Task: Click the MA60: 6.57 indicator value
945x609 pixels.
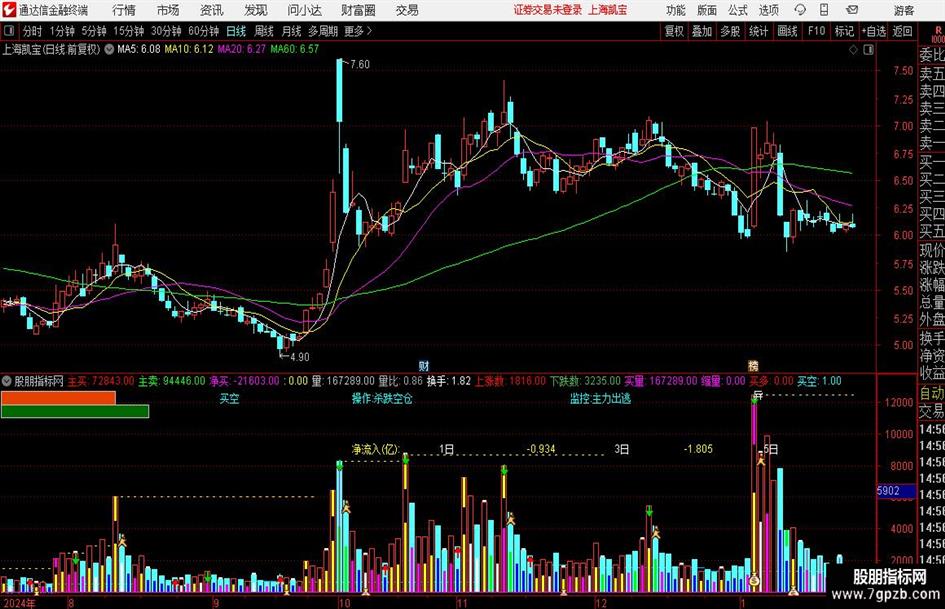Action: coord(294,49)
